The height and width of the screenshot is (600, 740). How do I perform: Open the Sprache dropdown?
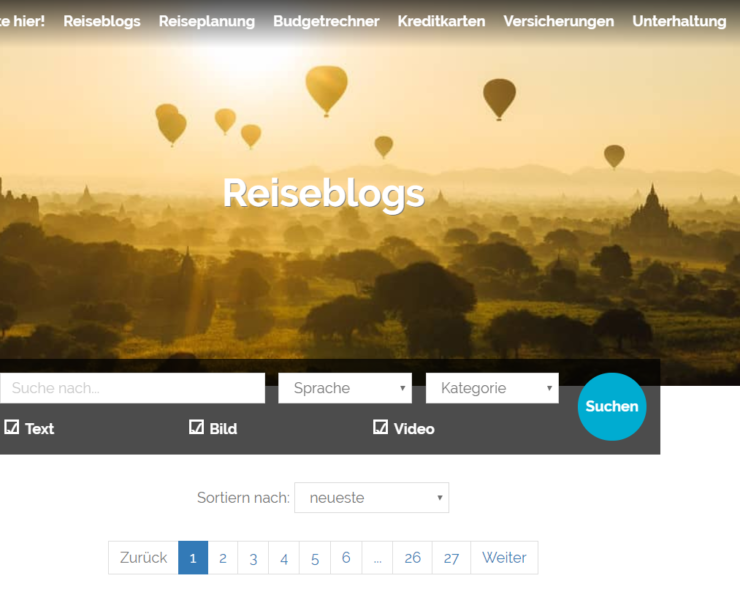coord(345,388)
